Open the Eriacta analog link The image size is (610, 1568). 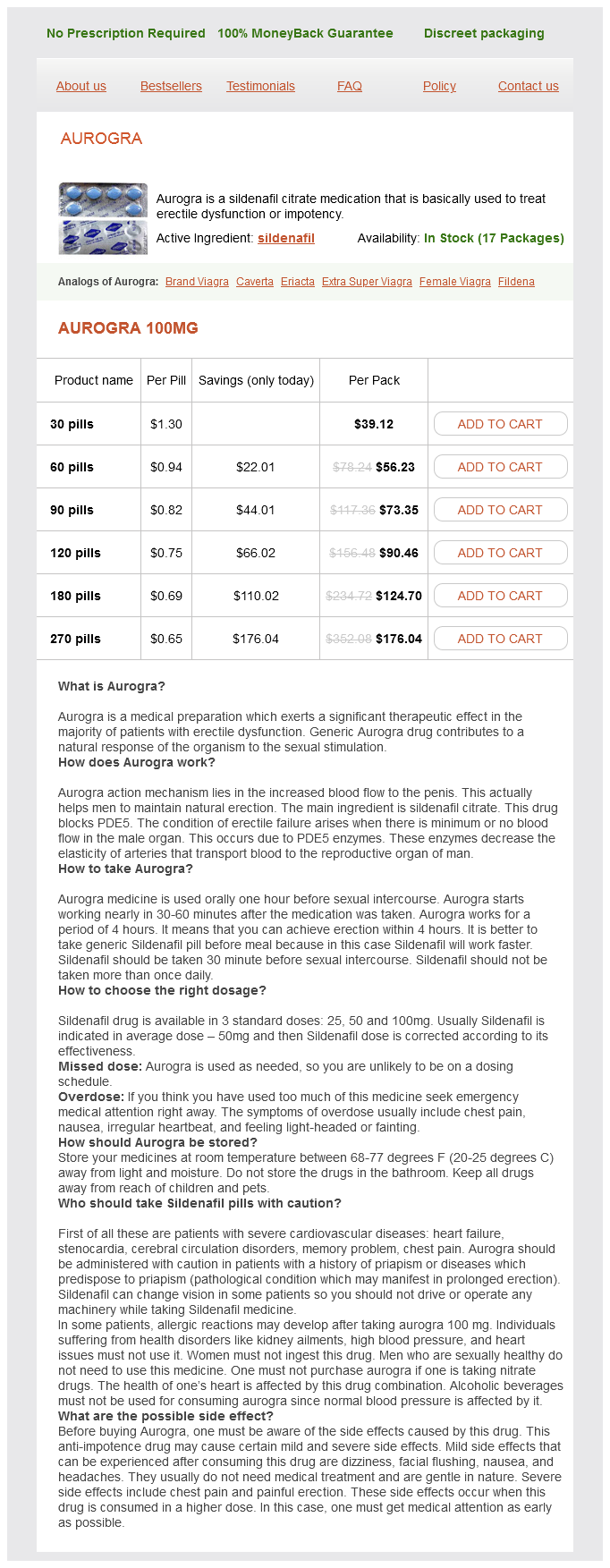tap(298, 282)
